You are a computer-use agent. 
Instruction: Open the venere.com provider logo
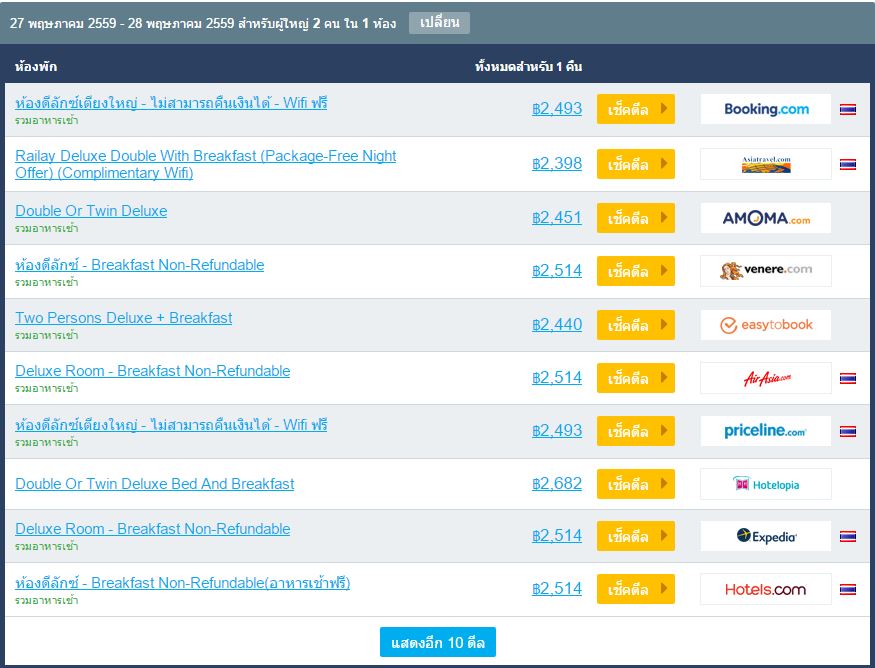(x=766, y=271)
